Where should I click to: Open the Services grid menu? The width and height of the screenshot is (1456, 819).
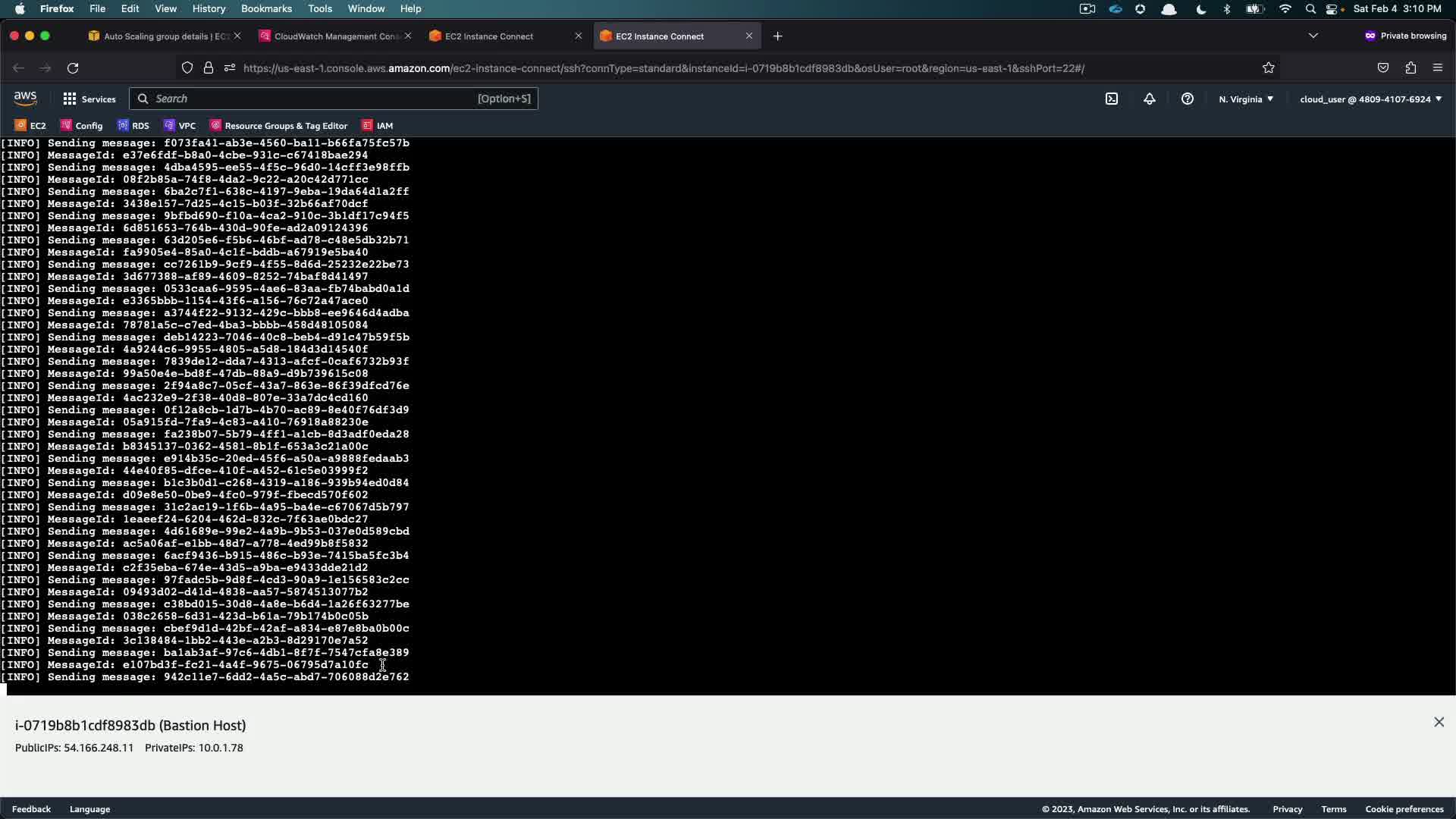tap(89, 99)
